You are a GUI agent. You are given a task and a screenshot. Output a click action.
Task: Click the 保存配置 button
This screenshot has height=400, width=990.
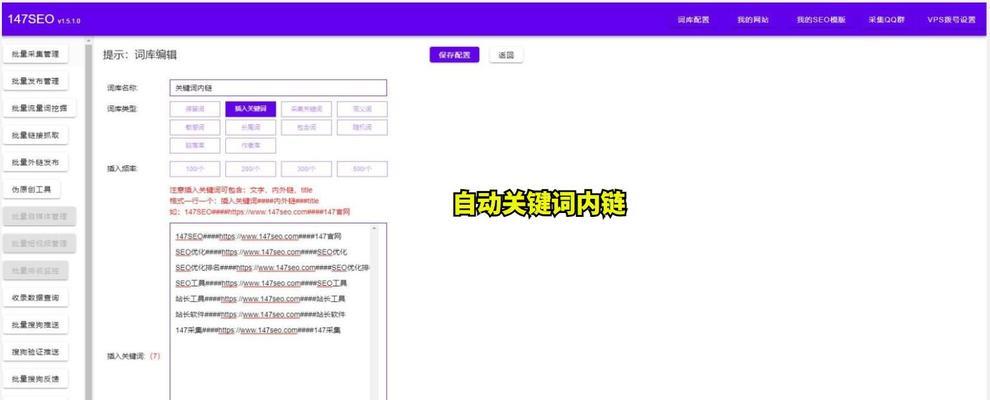tap(454, 55)
